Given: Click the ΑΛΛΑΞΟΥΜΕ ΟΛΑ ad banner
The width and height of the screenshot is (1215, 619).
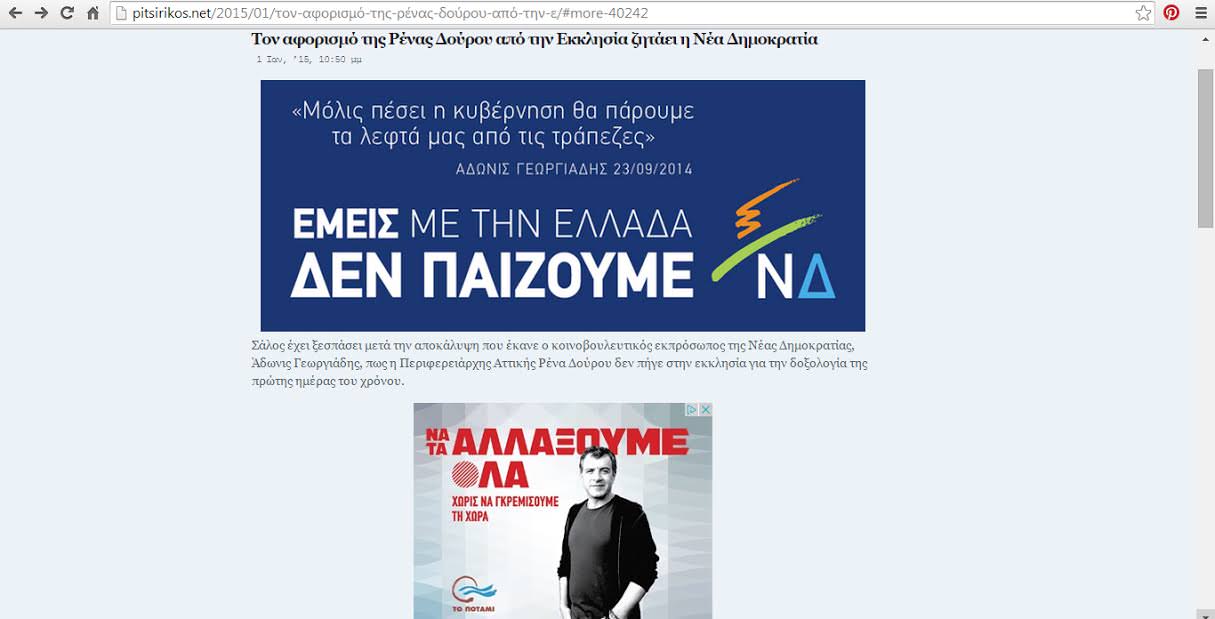Looking at the screenshot, I should tap(563, 511).
